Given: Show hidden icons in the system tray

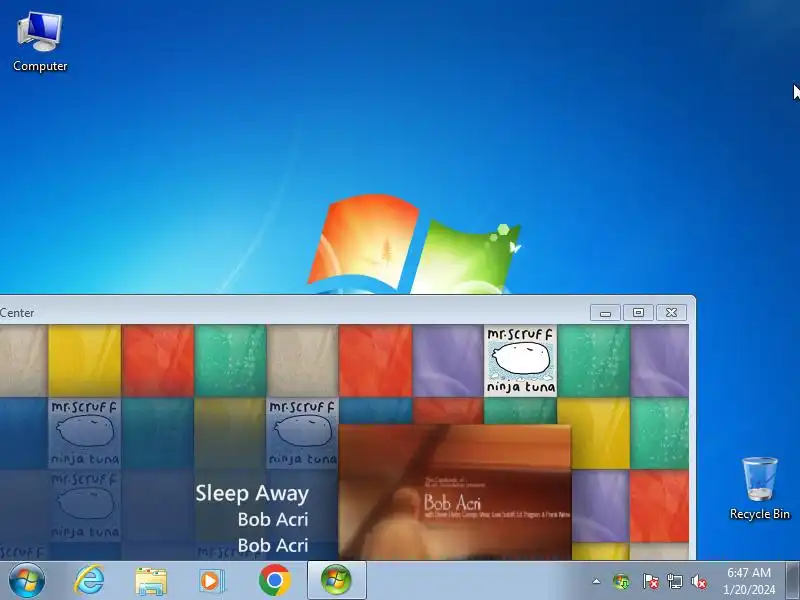Looking at the screenshot, I should click(x=596, y=581).
